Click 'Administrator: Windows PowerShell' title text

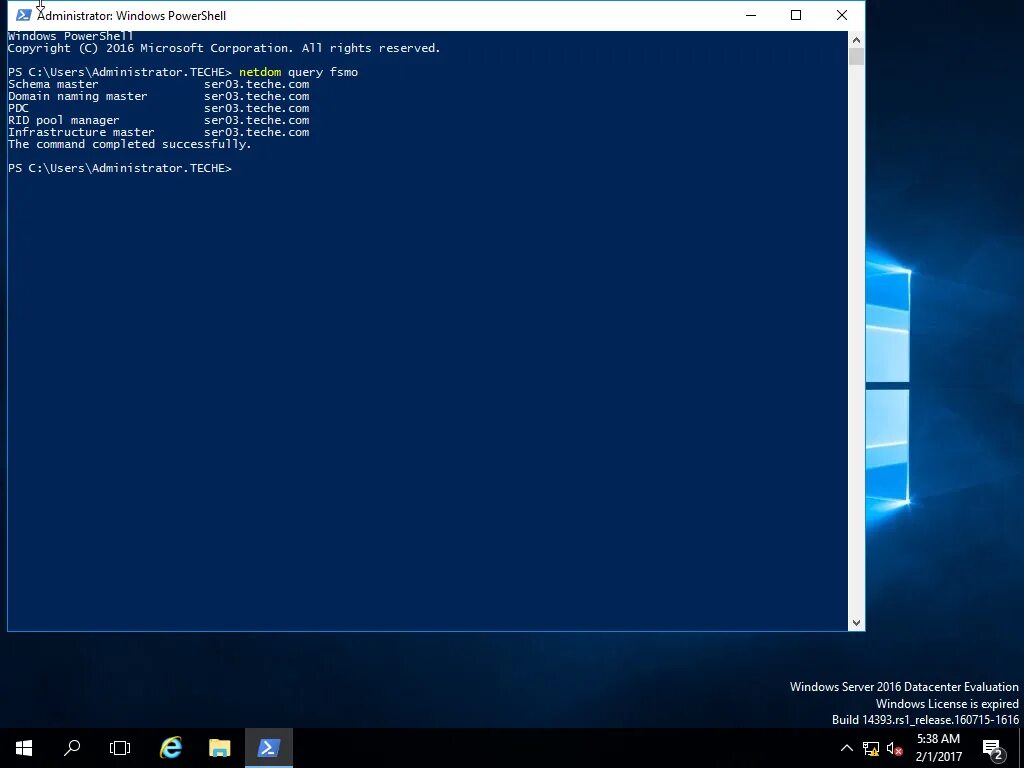coord(131,16)
